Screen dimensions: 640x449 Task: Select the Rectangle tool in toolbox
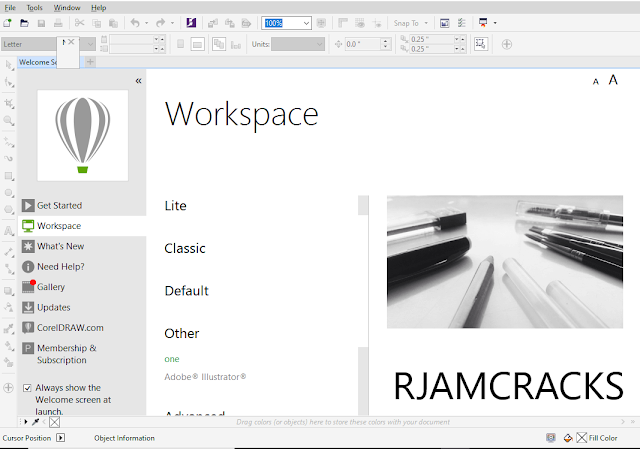click(x=9, y=176)
